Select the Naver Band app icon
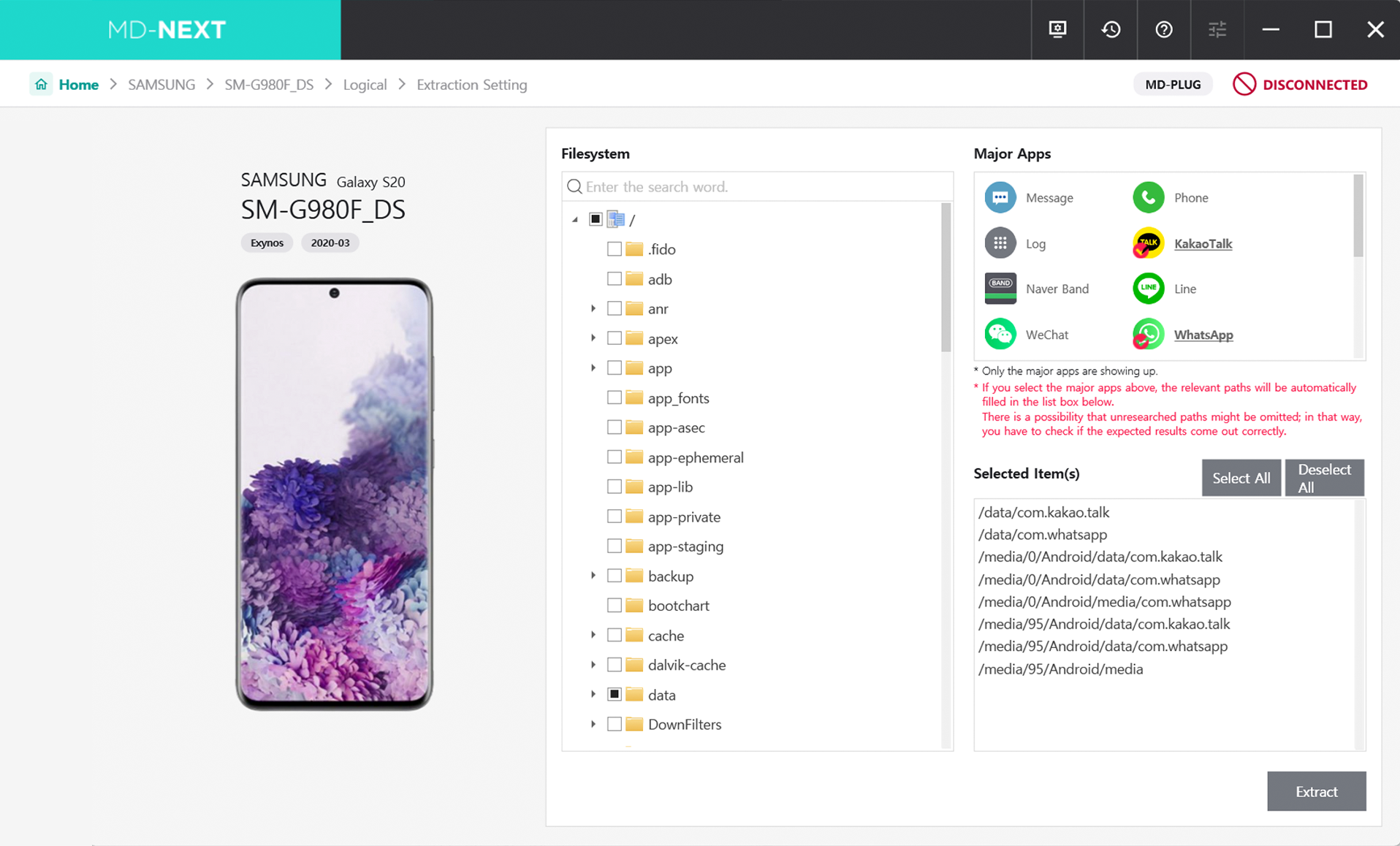The image size is (1400, 846). (1000, 289)
